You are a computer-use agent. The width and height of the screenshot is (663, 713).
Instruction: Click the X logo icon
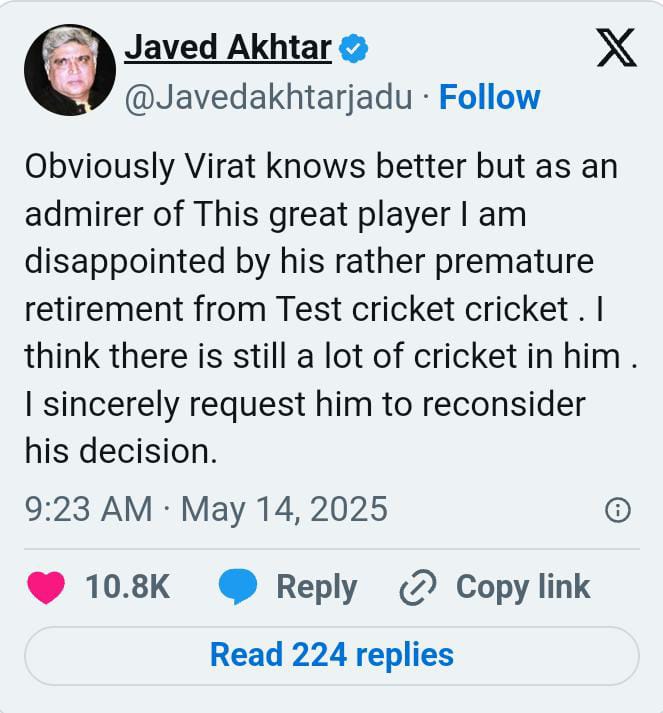click(x=616, y=47)
